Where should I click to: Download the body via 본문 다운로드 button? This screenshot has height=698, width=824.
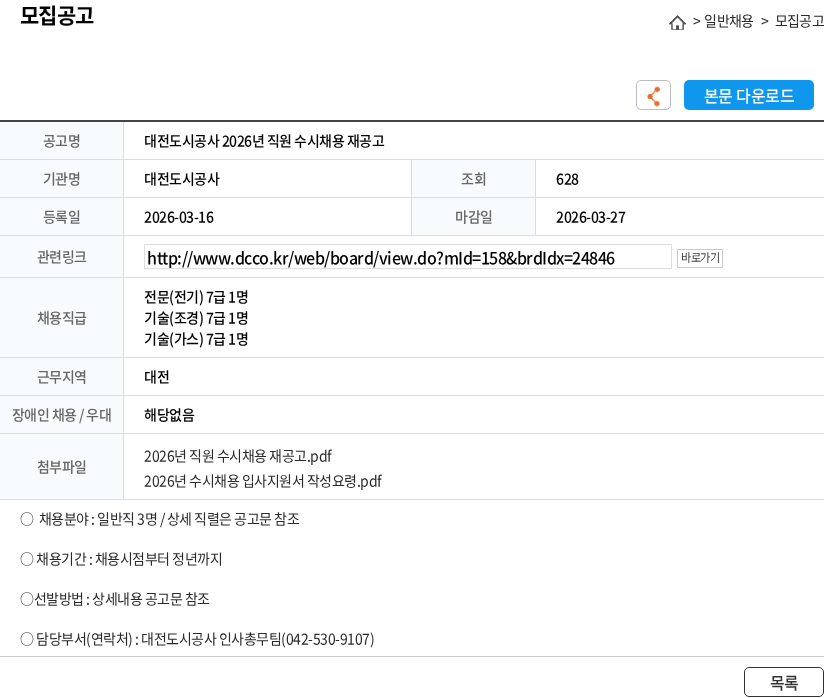pos(748,95)
